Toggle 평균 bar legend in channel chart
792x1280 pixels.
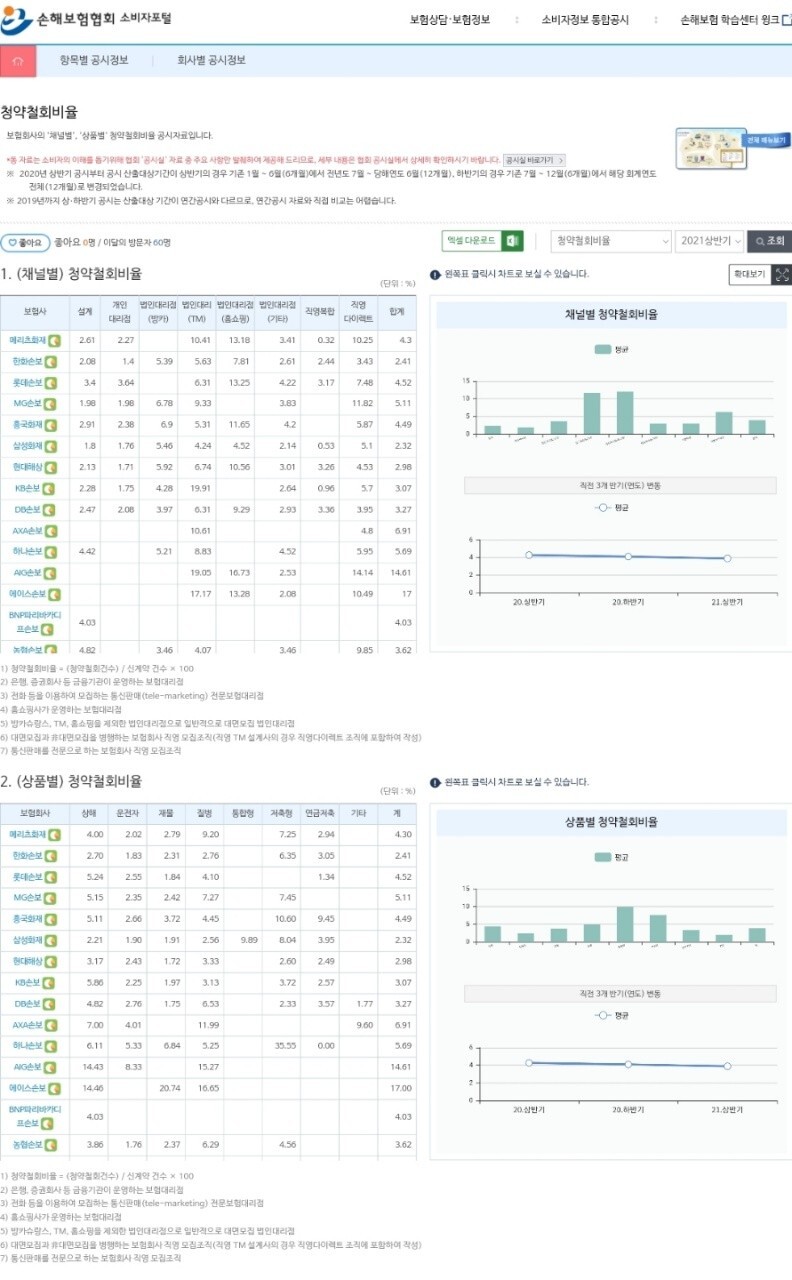(x=611, y=349)
